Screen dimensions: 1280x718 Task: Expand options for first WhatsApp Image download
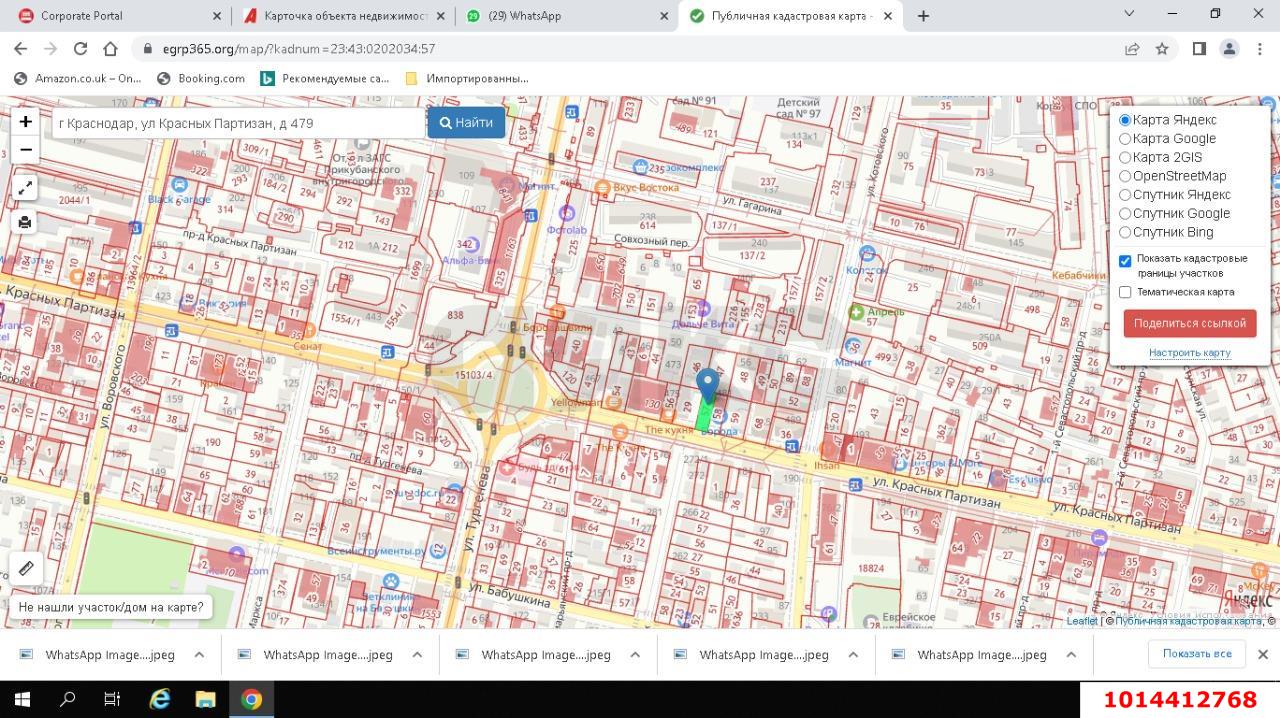[199, 655]
